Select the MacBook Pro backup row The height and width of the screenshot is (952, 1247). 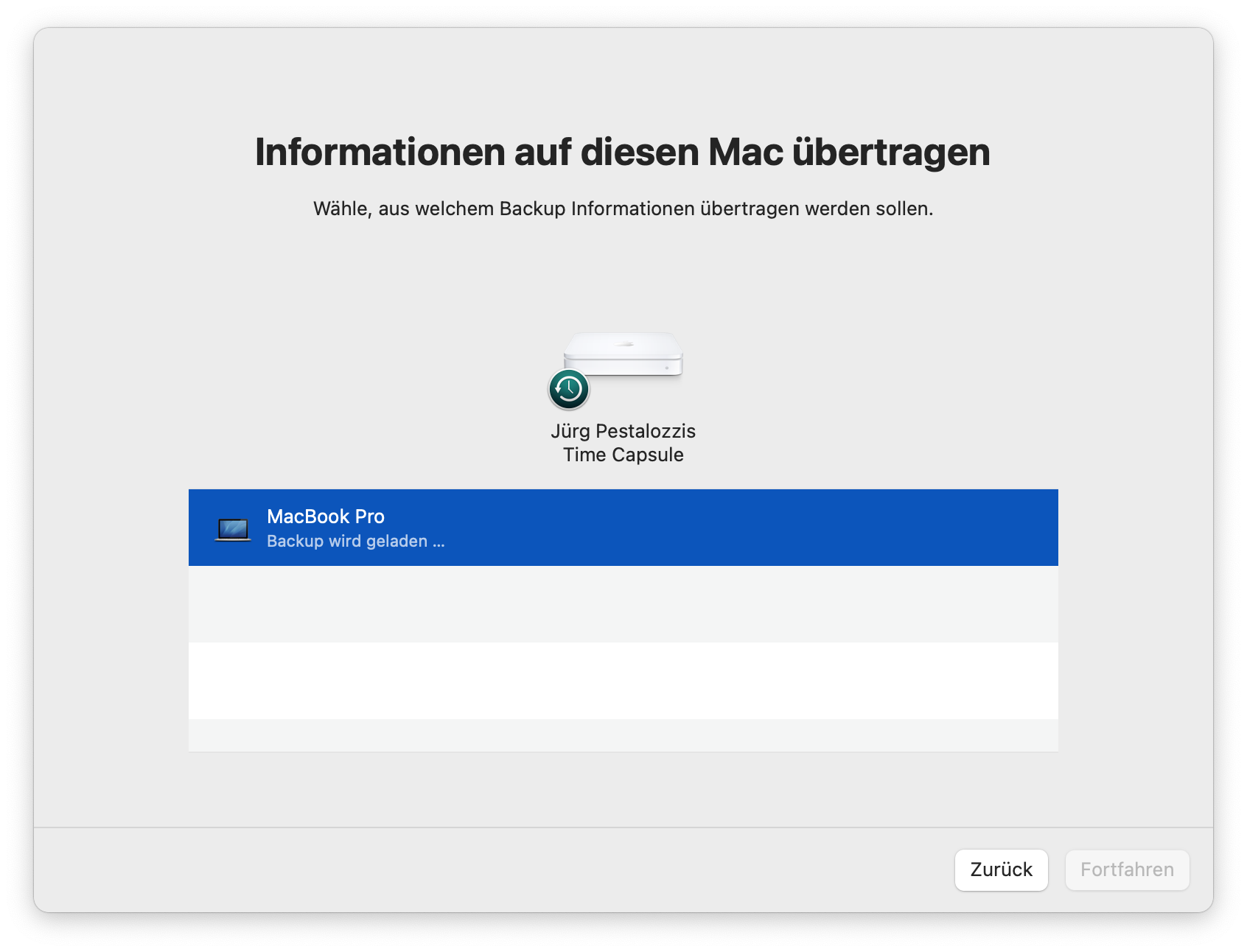click(x=623, y=528)
